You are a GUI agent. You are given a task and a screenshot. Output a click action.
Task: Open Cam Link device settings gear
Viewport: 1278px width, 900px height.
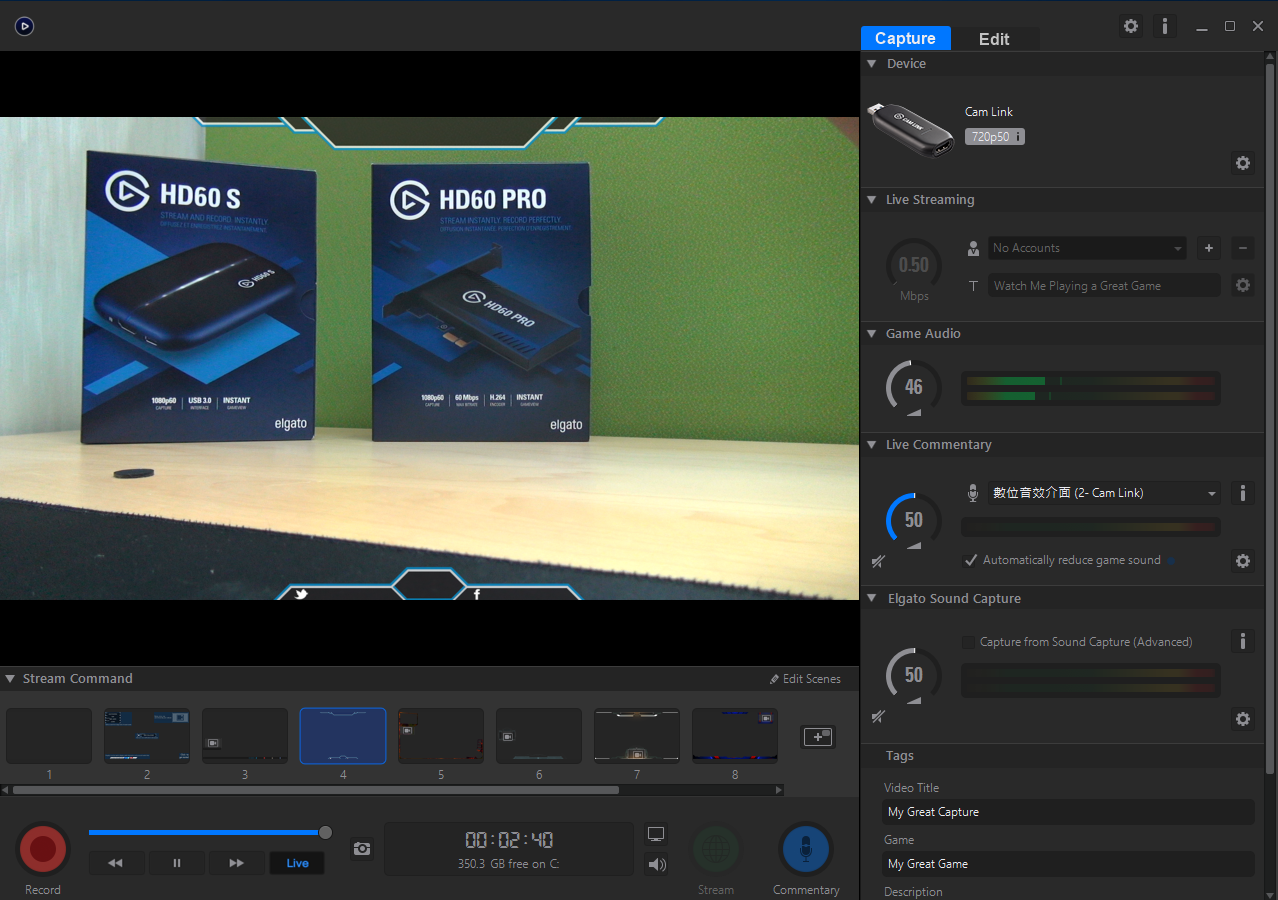pos(1243,163)
